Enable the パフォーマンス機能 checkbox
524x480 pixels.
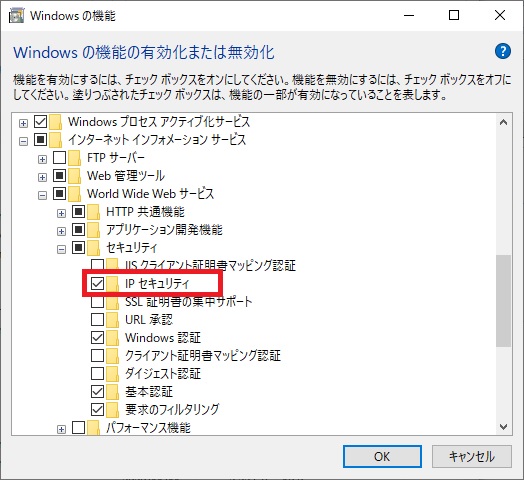pos(79,427)
